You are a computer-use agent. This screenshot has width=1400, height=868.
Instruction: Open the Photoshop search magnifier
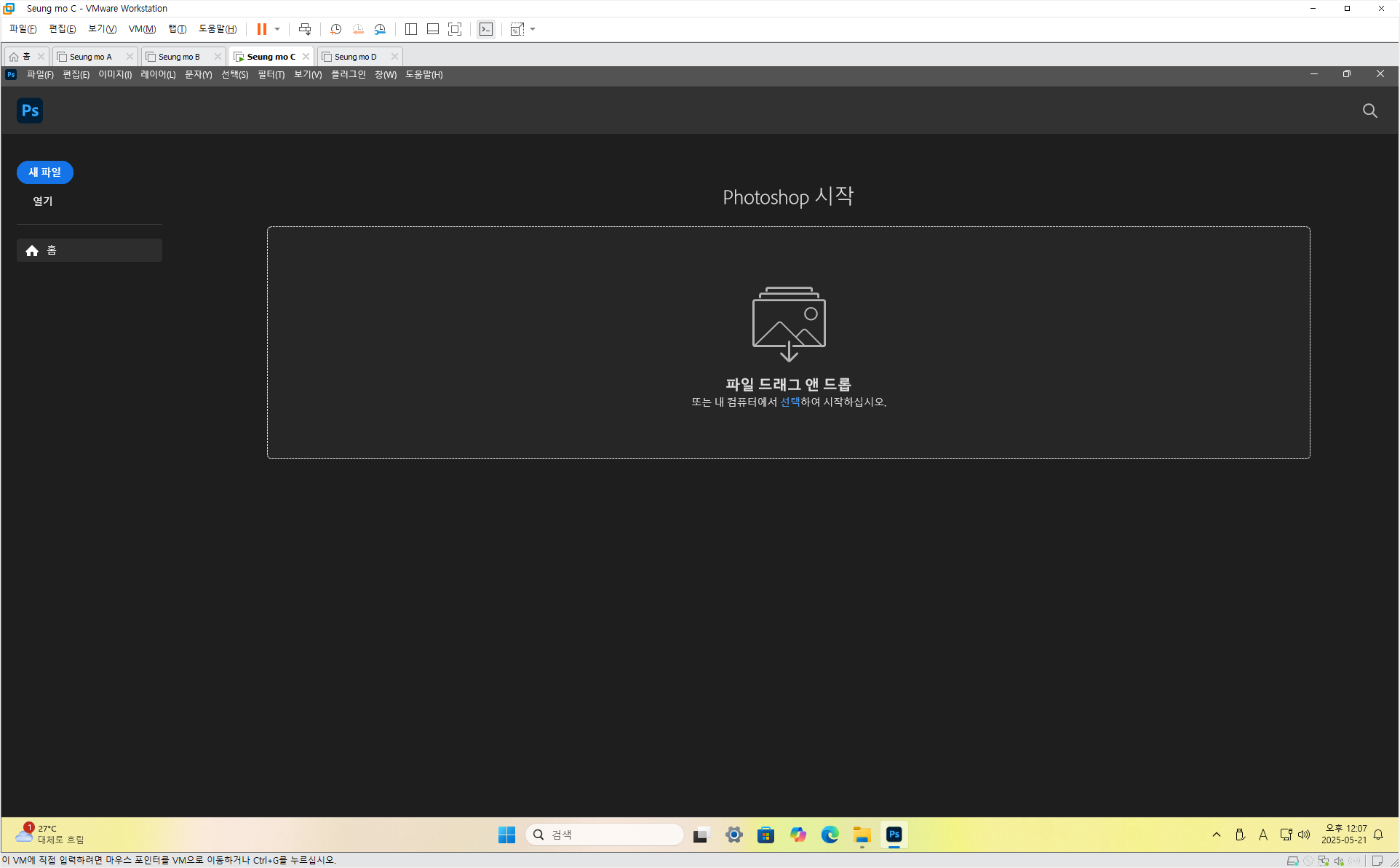(x=1369, y=111)
